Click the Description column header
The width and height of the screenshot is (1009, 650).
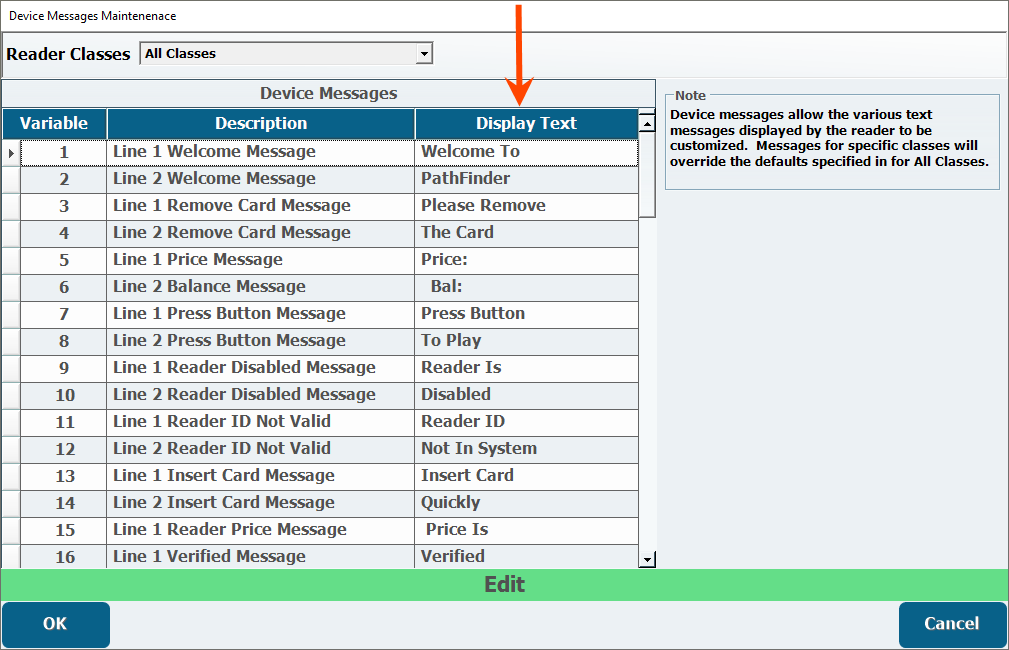(261, 124)
